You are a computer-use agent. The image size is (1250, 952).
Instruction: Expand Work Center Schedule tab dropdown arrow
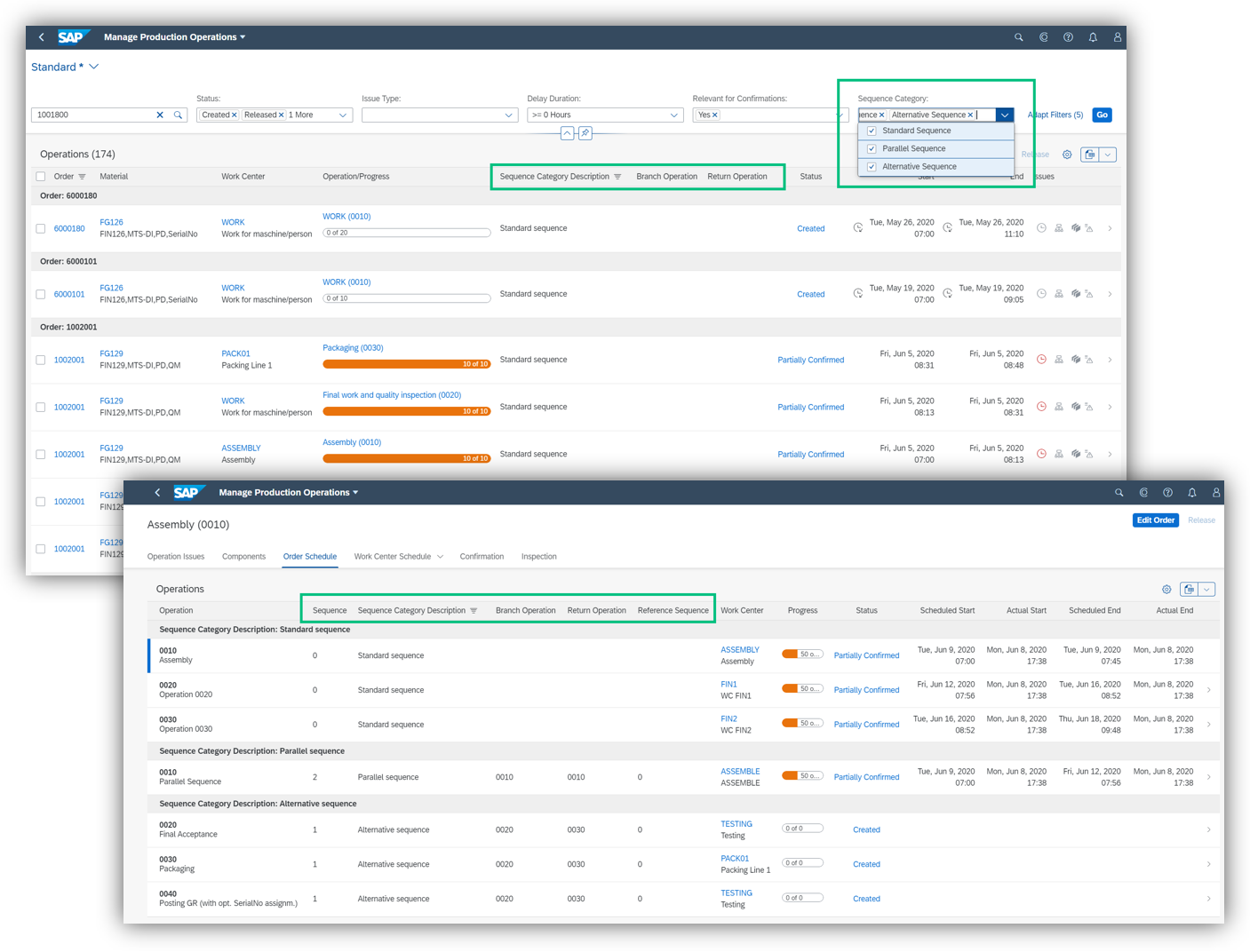440,557
